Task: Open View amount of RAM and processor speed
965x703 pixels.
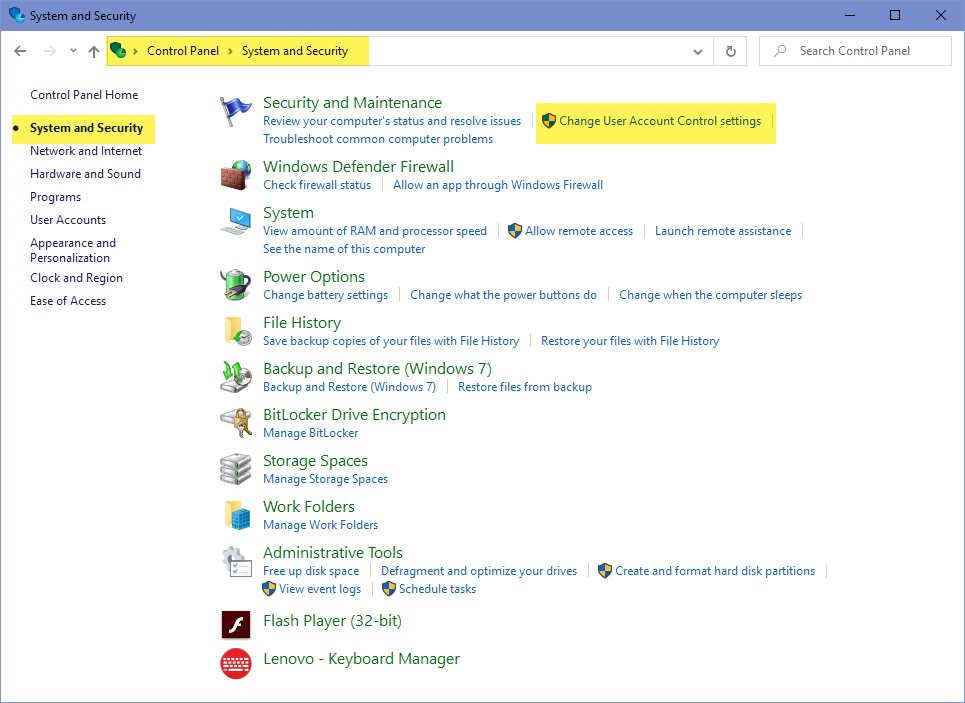Action: [x=375, y=231]
